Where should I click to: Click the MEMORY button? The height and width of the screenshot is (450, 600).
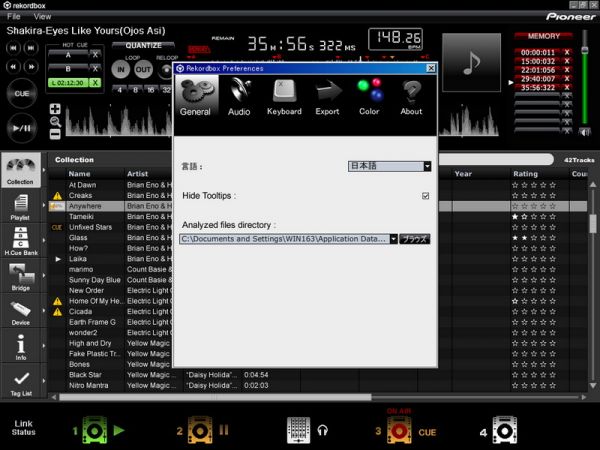543,36
